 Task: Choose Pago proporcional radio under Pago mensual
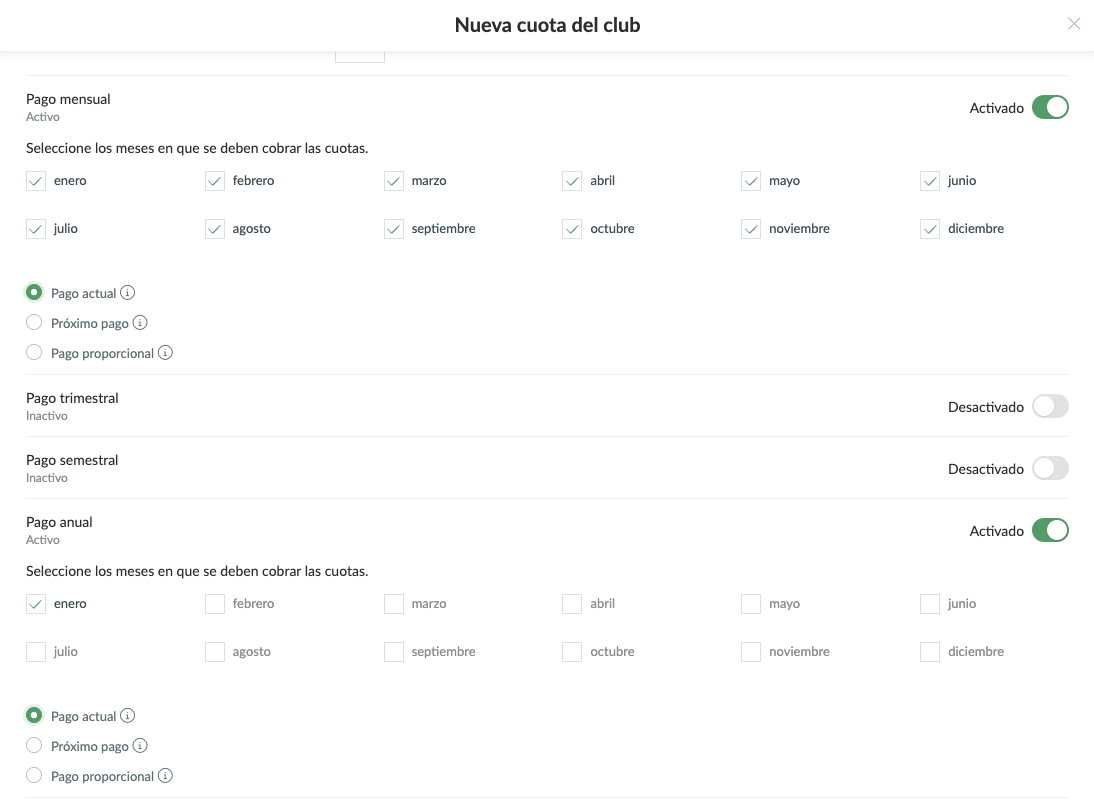click(x=34, y=353)
